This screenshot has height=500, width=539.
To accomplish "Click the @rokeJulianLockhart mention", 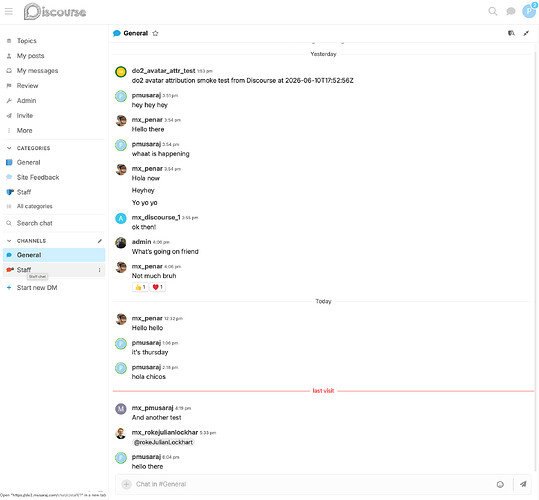I will pos(163,442).
